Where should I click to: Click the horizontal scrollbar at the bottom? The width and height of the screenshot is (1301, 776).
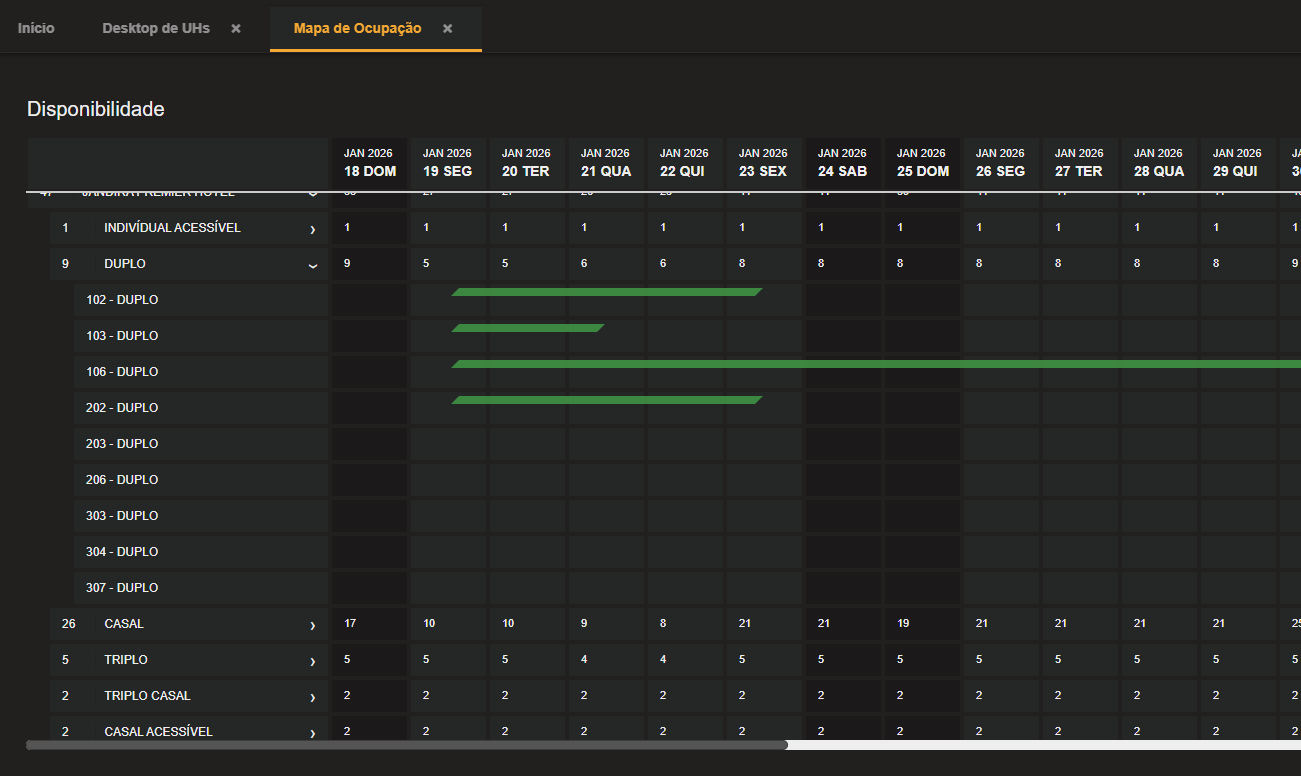click(406, 744)
